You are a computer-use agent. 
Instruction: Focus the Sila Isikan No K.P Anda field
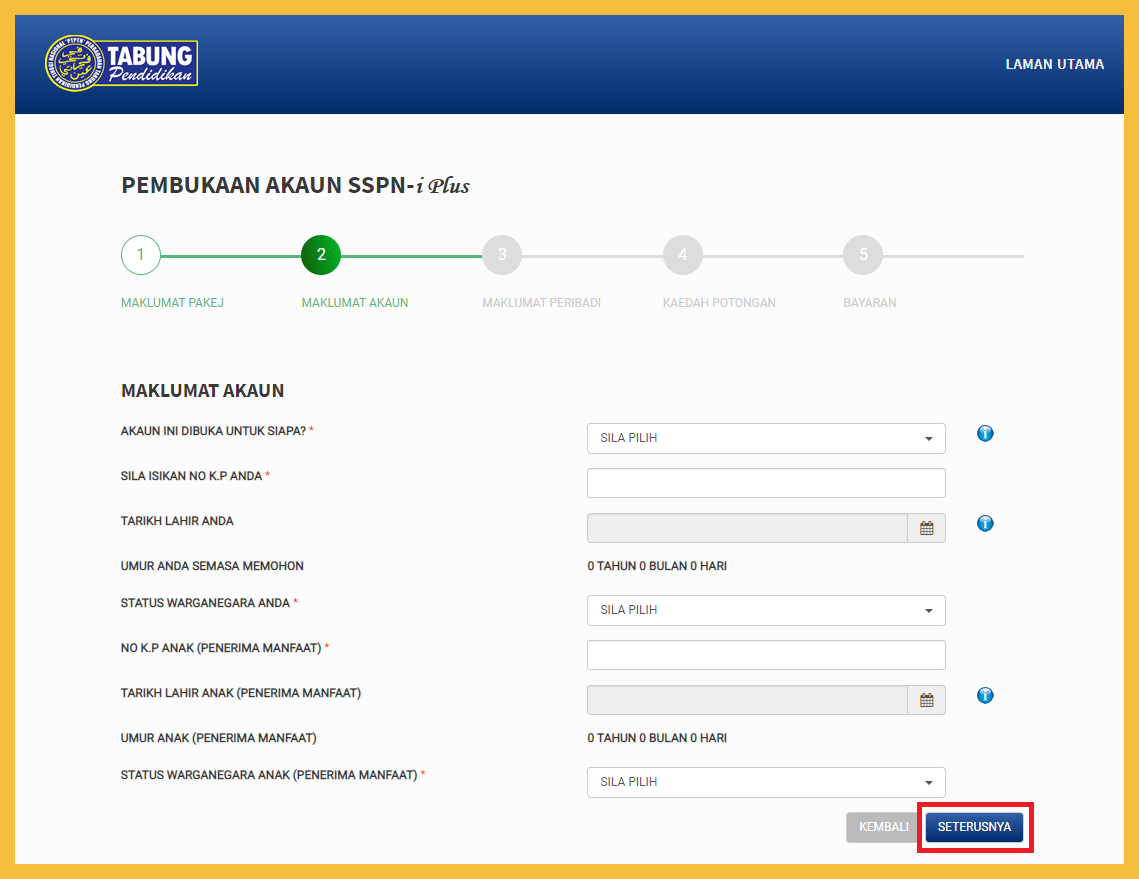point(766,483)
